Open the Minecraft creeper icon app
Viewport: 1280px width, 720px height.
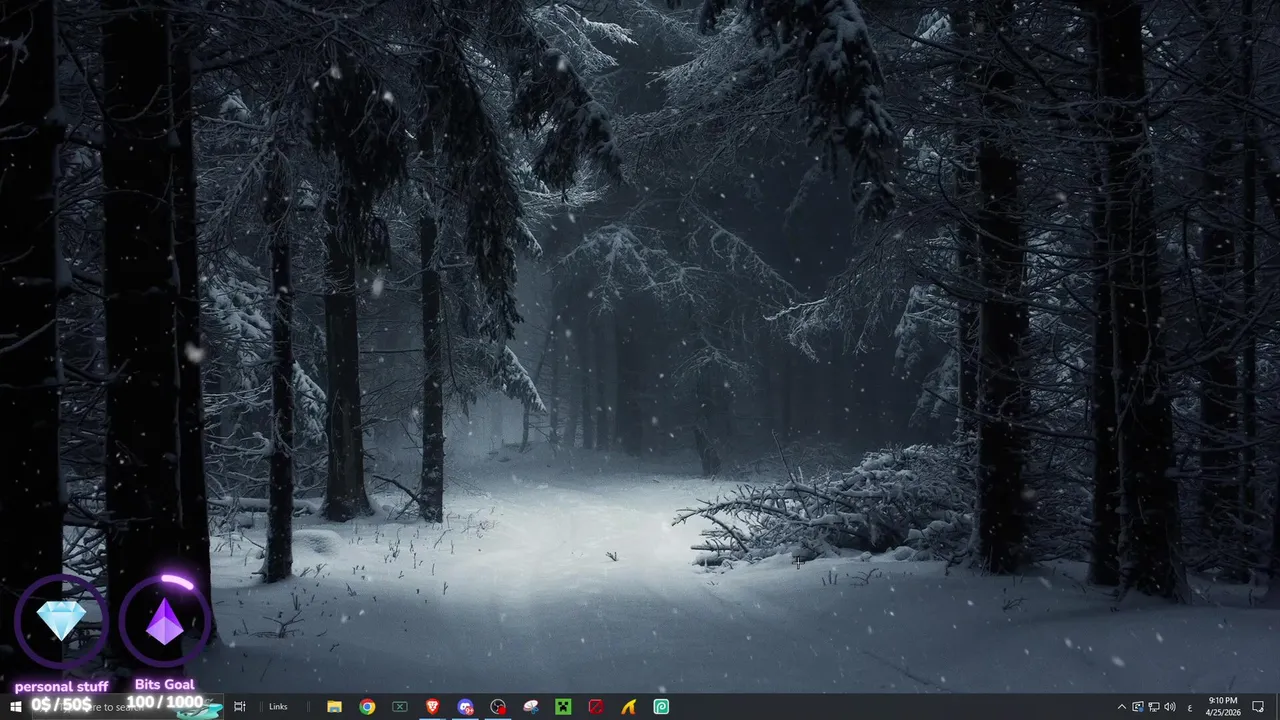(x=563, y=707)
